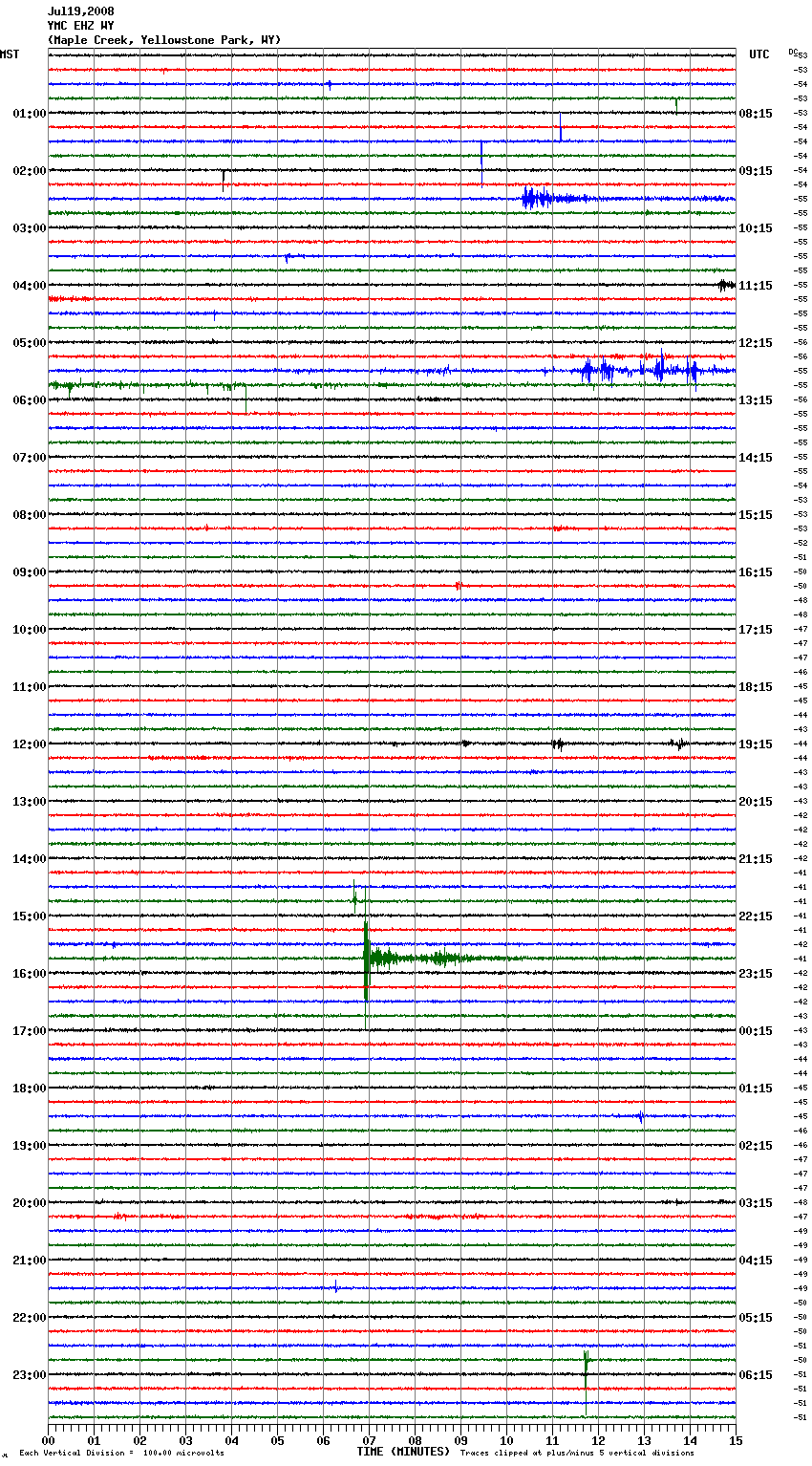
Task: Click the '13:15' UTC time label
Action: coord(756,400)
